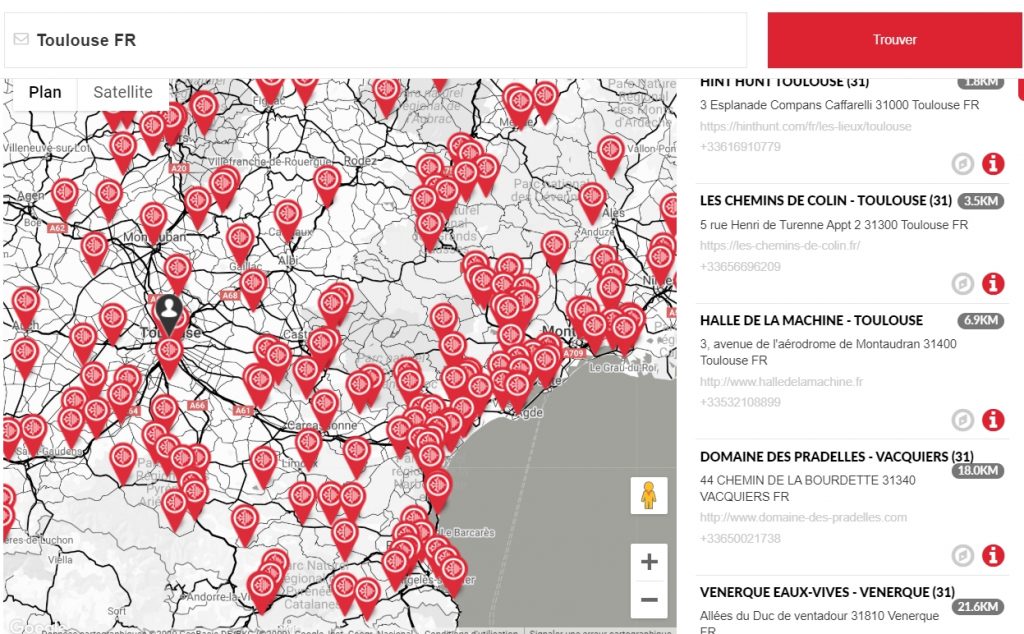Click the 21.6KM distance badge
Viewport: 1024px width, 634px height.
(x=978, y=607)
